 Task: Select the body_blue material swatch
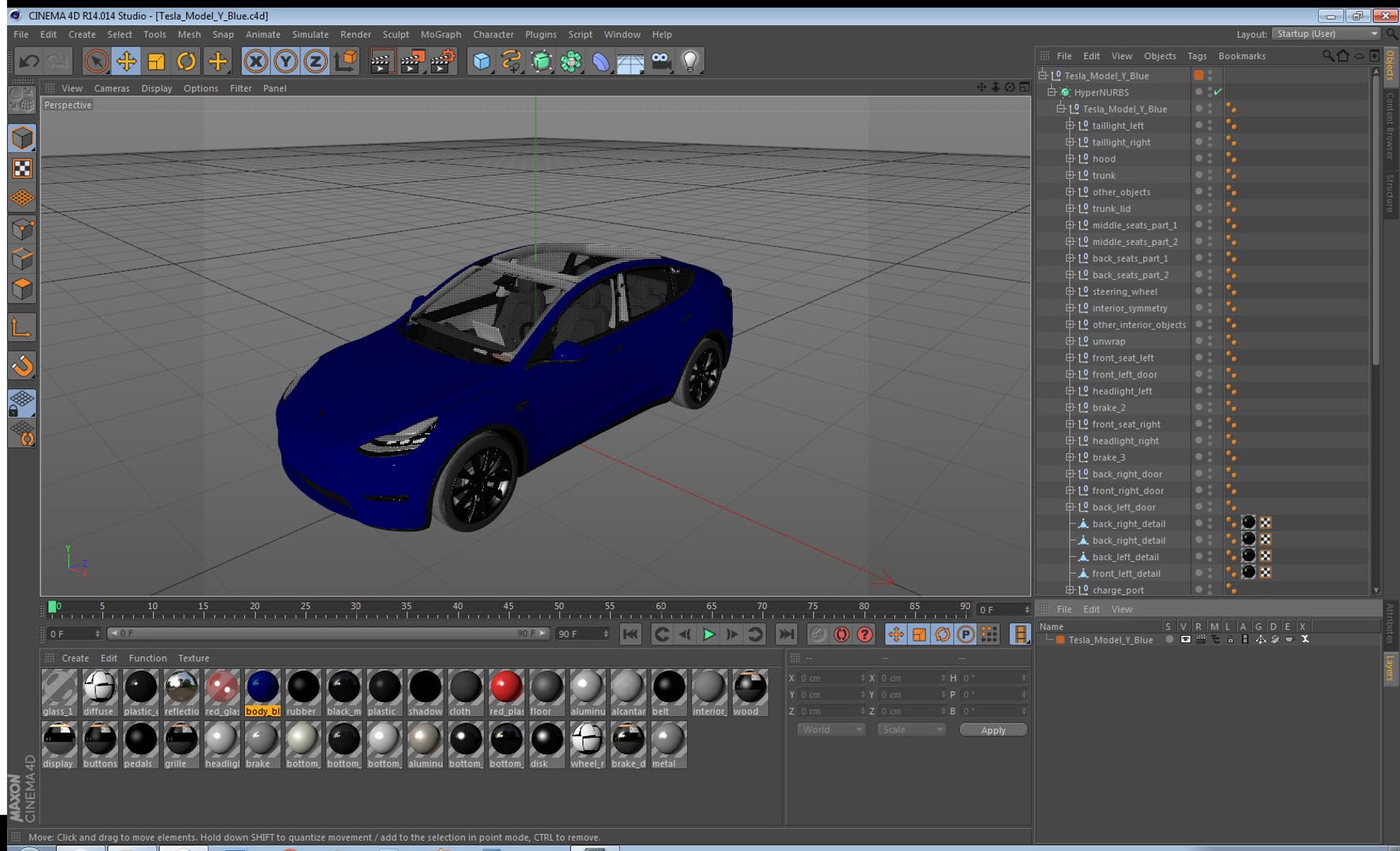[262, 693]
